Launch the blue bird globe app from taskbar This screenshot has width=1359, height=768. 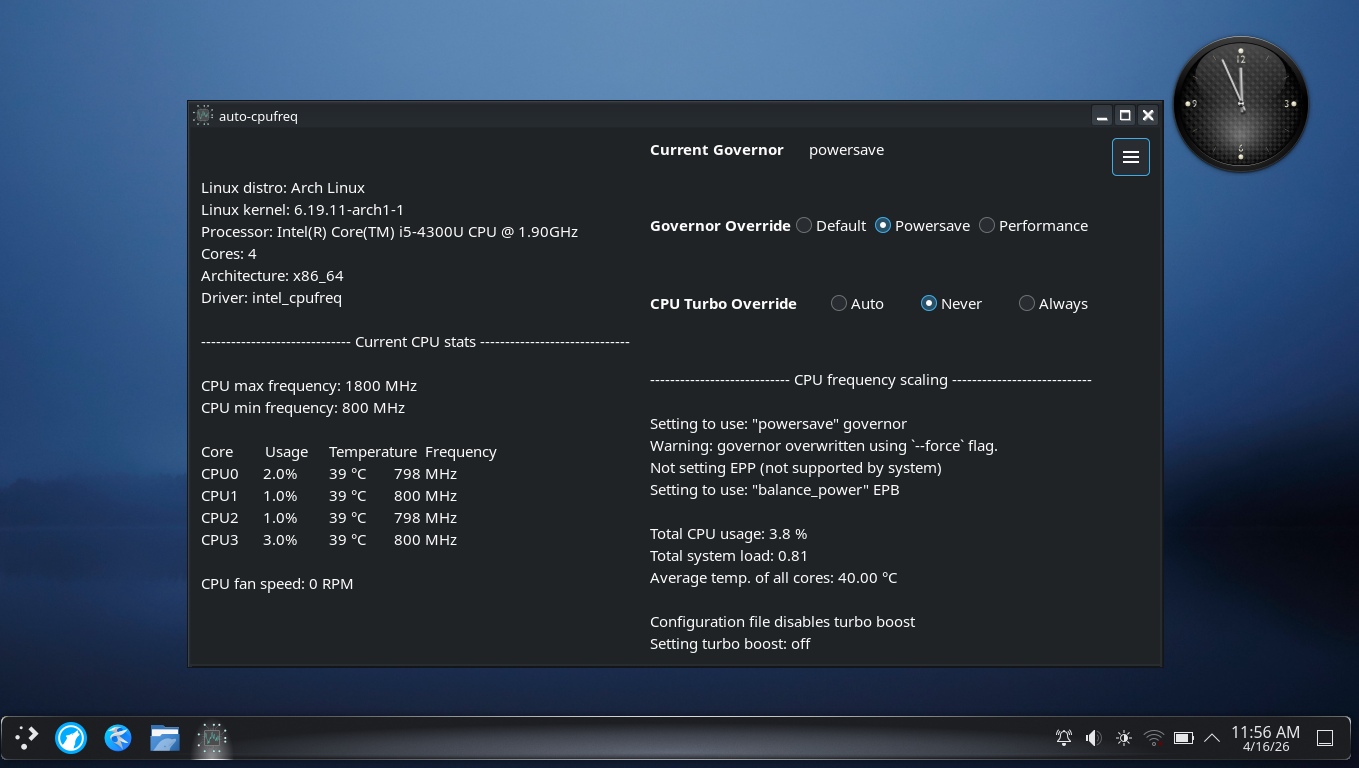point(118,738)
